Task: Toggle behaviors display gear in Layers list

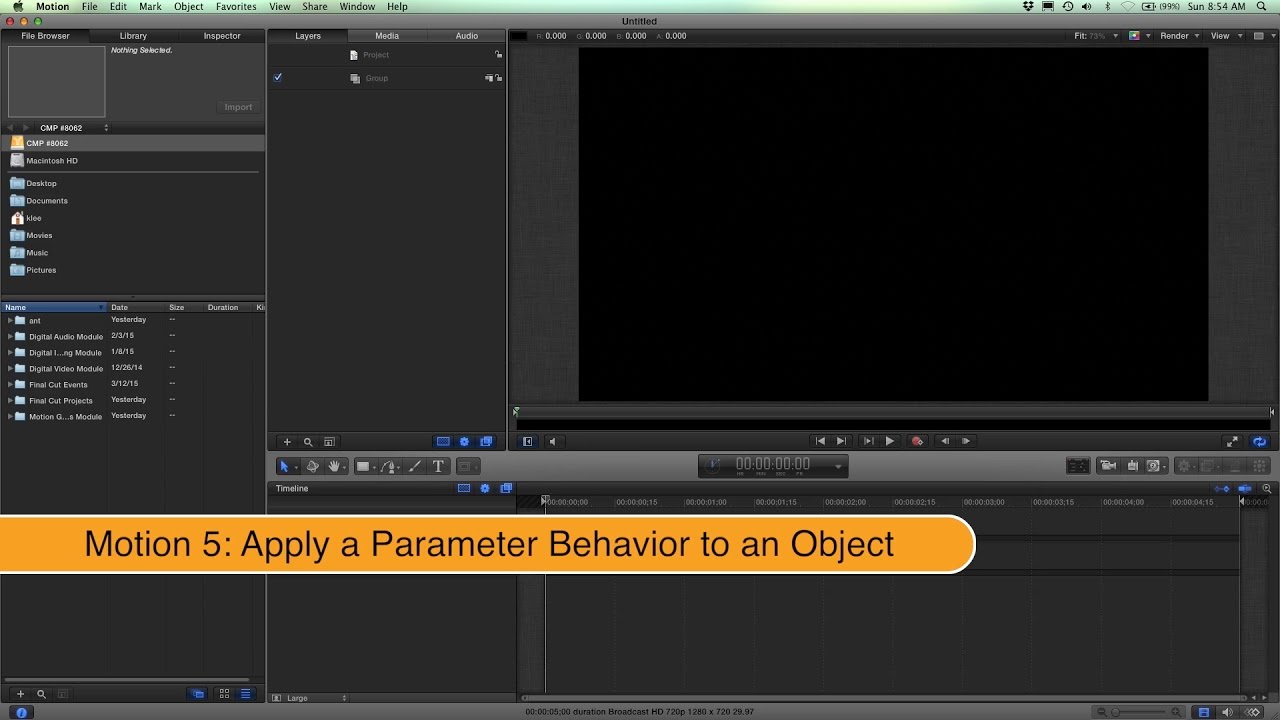Action: (464, 442)
